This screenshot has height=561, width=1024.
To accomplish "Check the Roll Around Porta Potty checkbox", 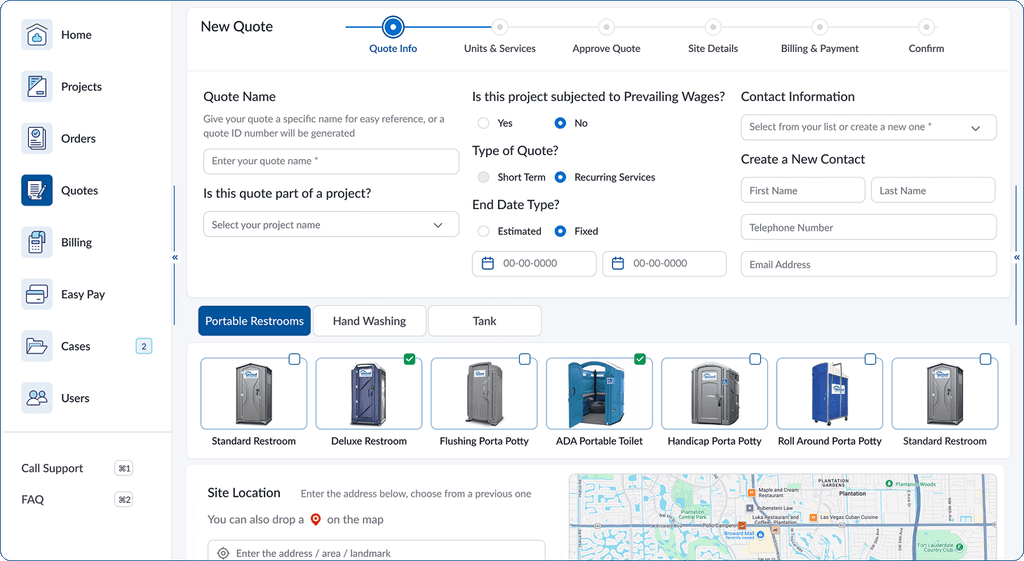I will point(871,359).
